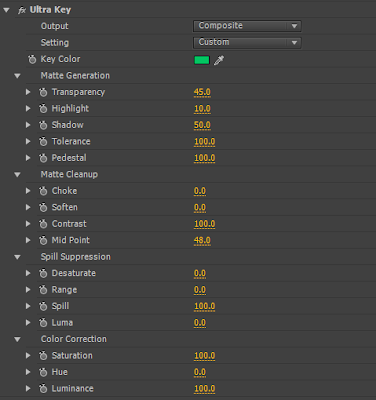
Task: Click Transparency value 45.0
Action: pyautogui.click(x=202, y=92)
